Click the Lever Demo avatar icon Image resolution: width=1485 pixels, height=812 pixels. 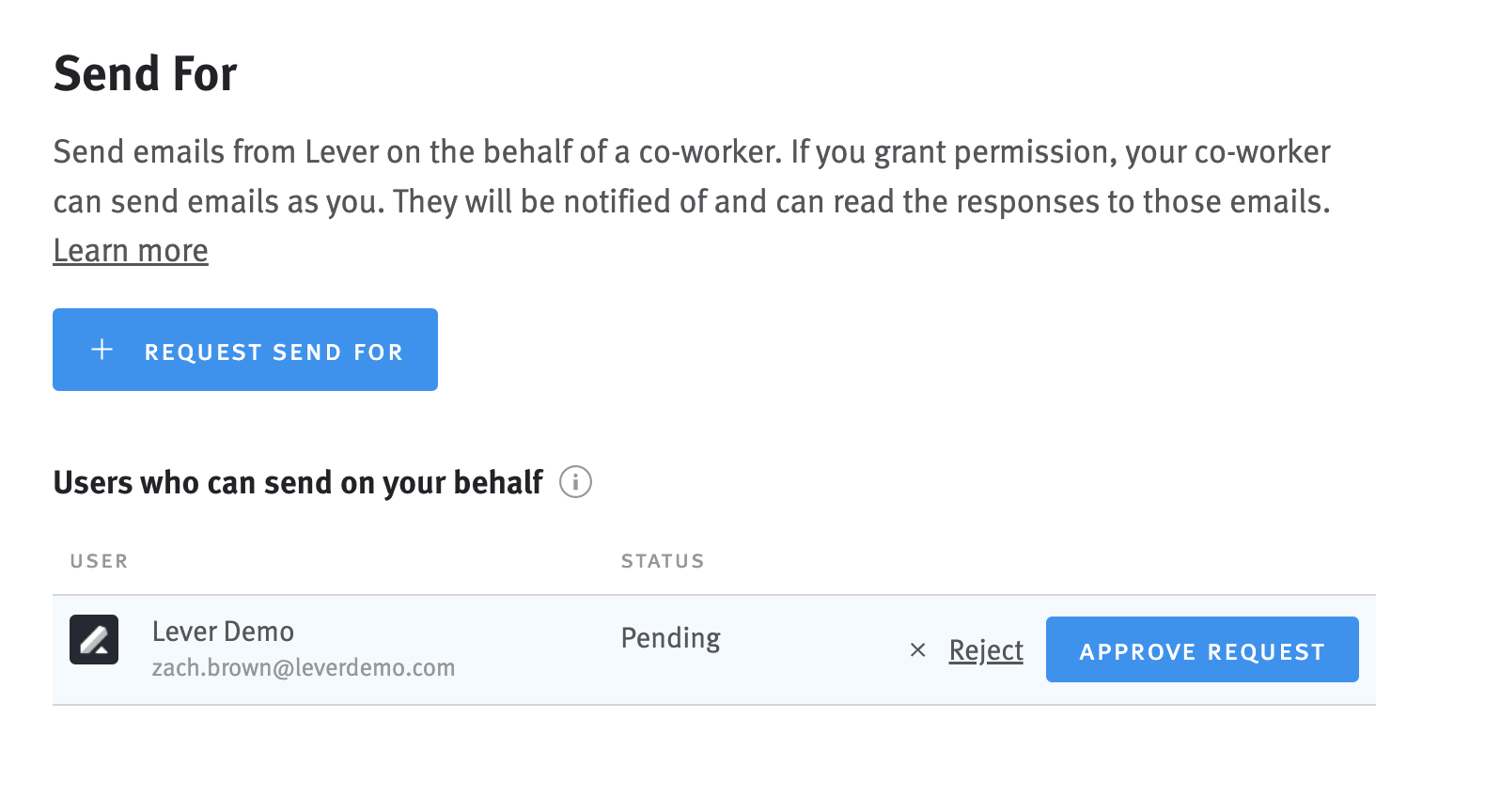click(94, 640)
